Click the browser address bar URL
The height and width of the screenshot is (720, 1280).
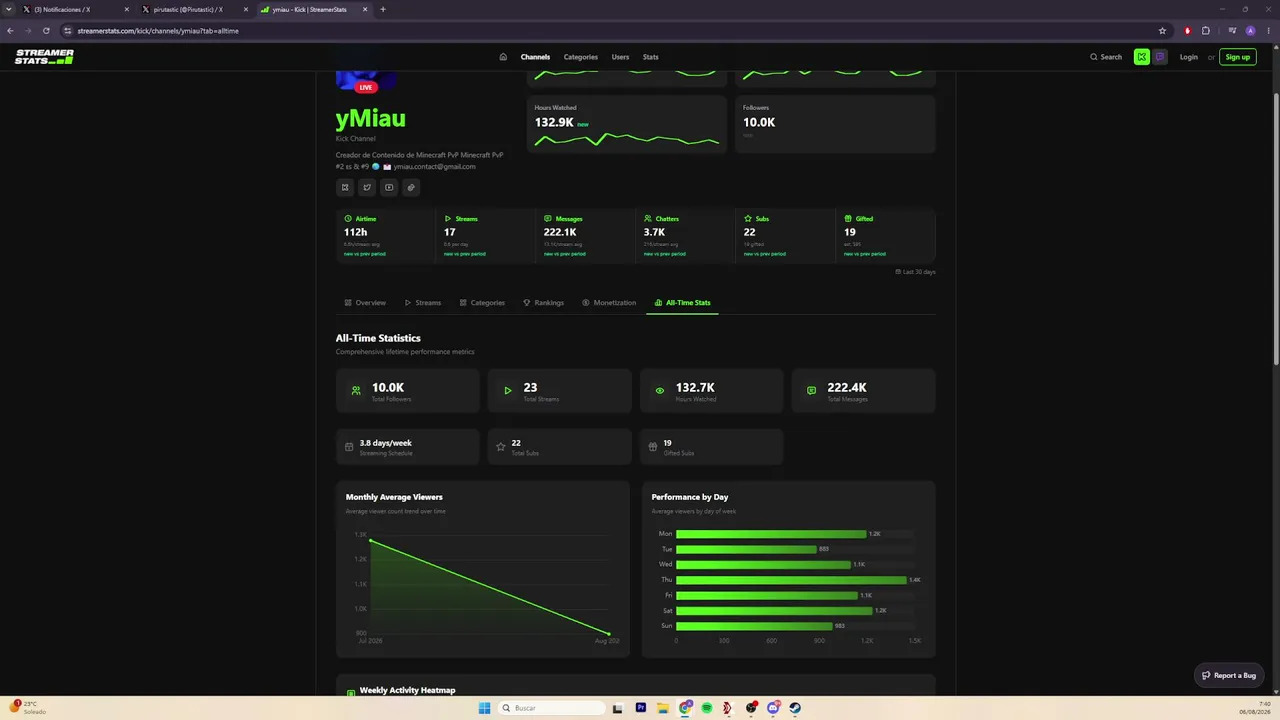coord(158,31)
